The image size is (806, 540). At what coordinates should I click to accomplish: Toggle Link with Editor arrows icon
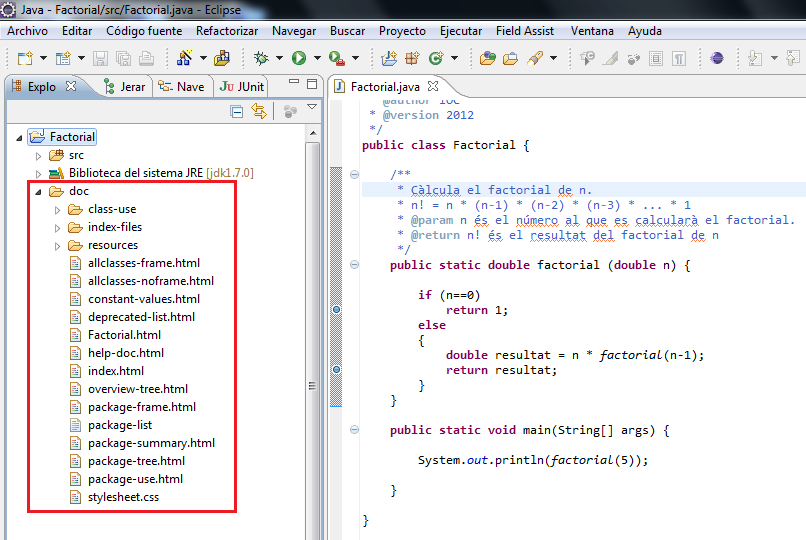point(259,111)
